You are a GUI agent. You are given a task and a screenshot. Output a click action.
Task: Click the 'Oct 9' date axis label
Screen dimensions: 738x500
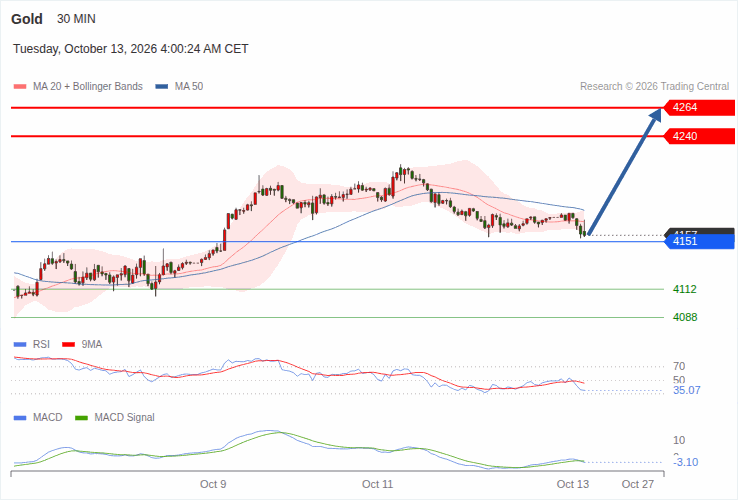[x=213, y=484]
